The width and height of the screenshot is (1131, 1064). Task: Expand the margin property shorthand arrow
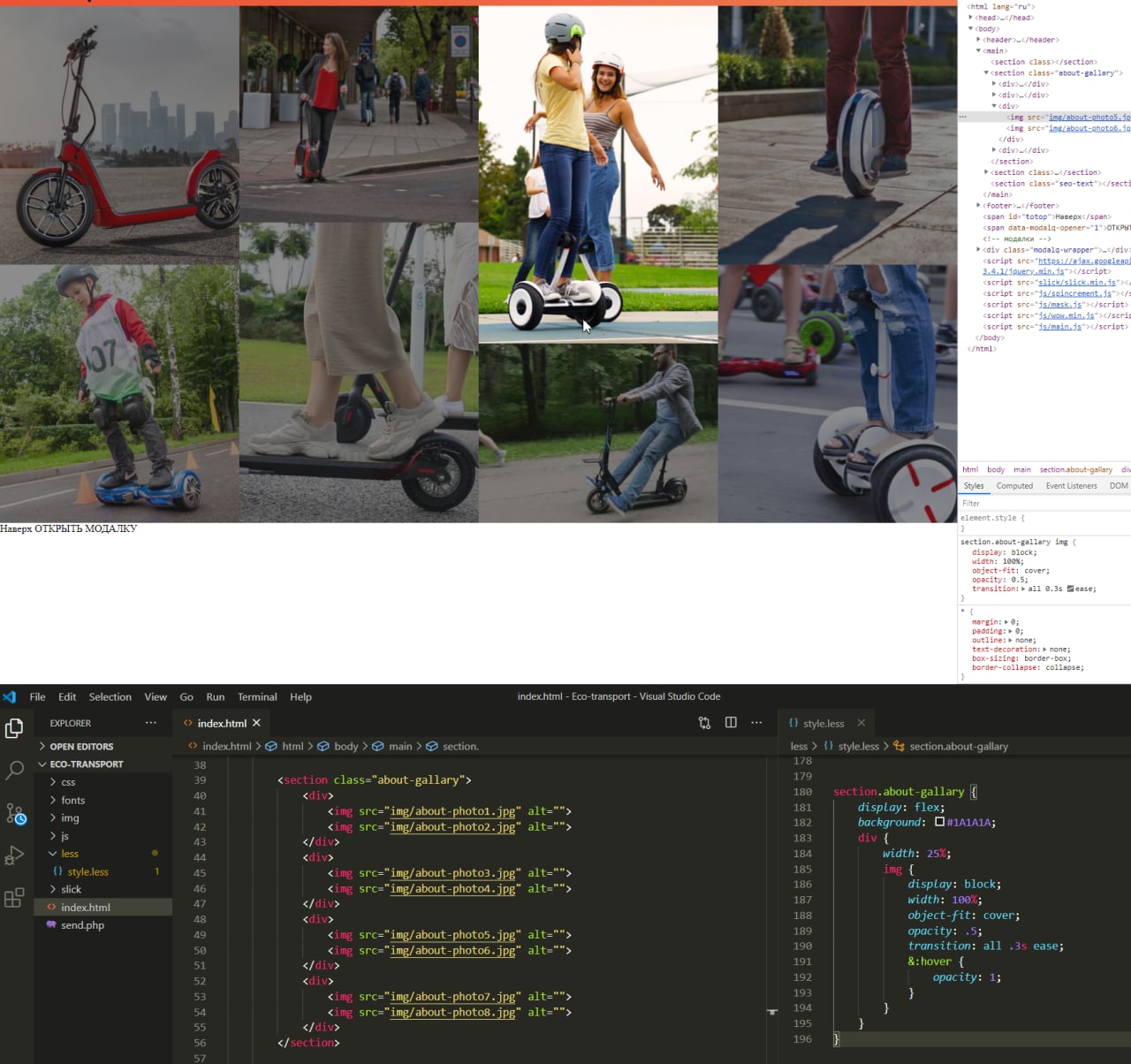1007,622
